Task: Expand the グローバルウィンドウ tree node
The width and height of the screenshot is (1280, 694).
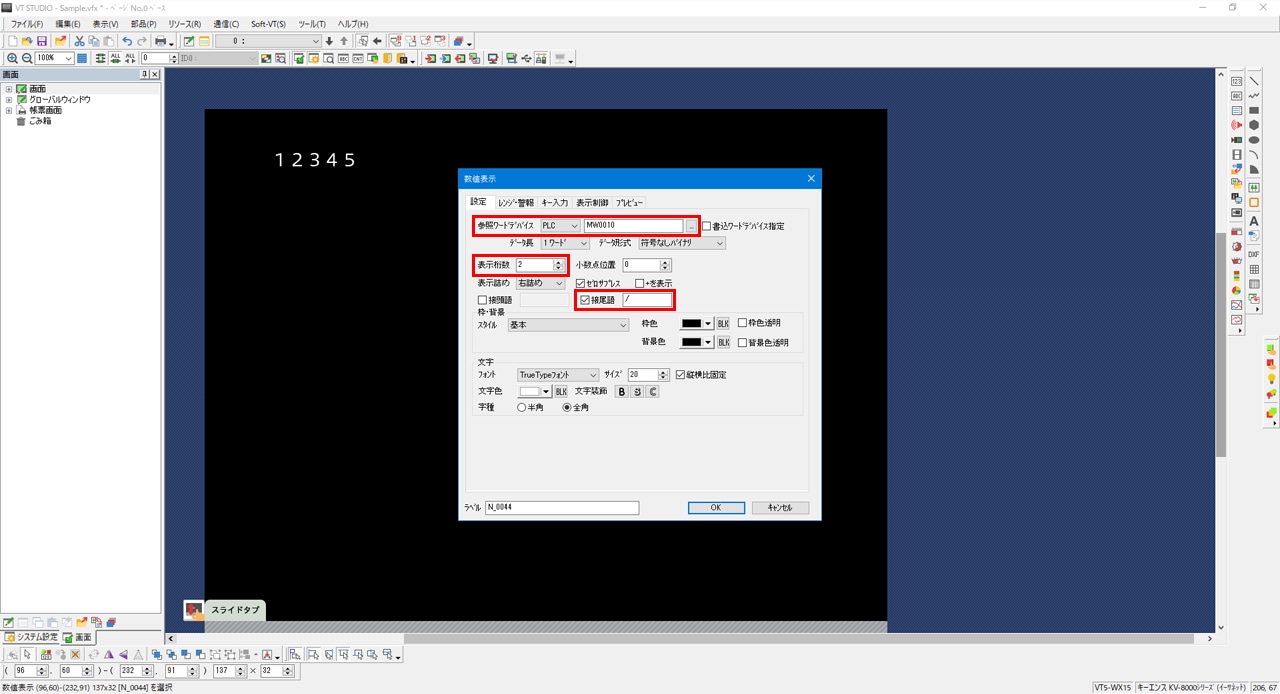Action: [x=9, y=100]
